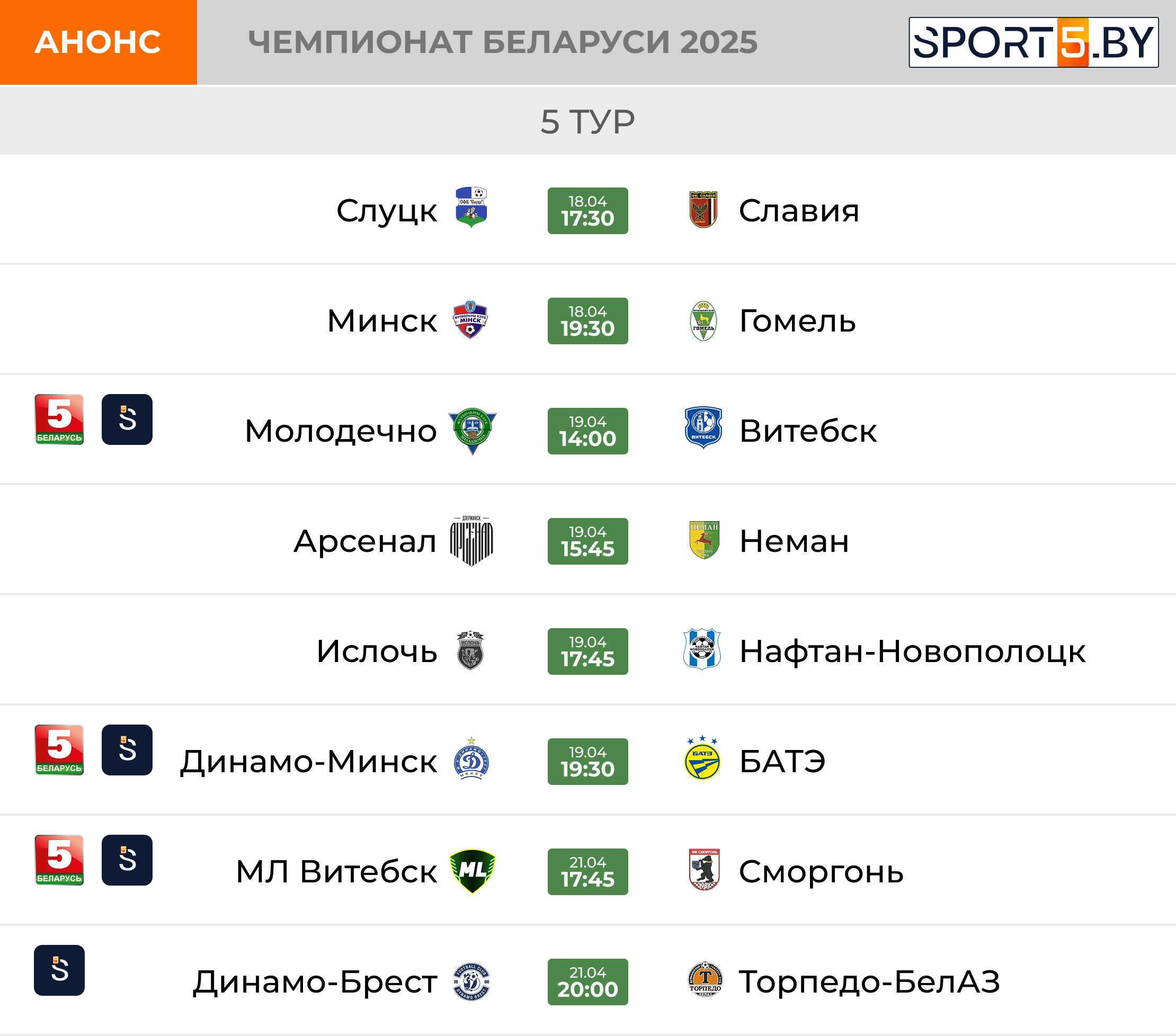Click the Slavia club crest
The image size is (1176, 1036).
click(703, 210)
